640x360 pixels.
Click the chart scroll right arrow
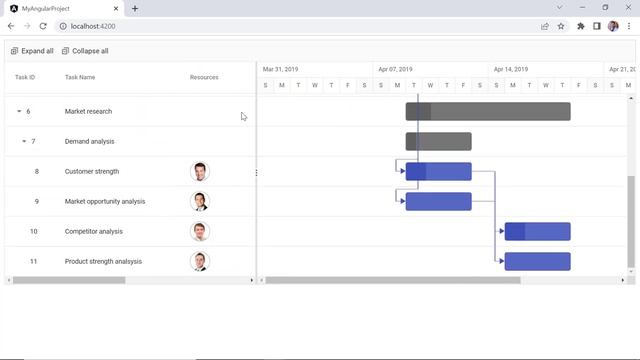tap(622, 280)
